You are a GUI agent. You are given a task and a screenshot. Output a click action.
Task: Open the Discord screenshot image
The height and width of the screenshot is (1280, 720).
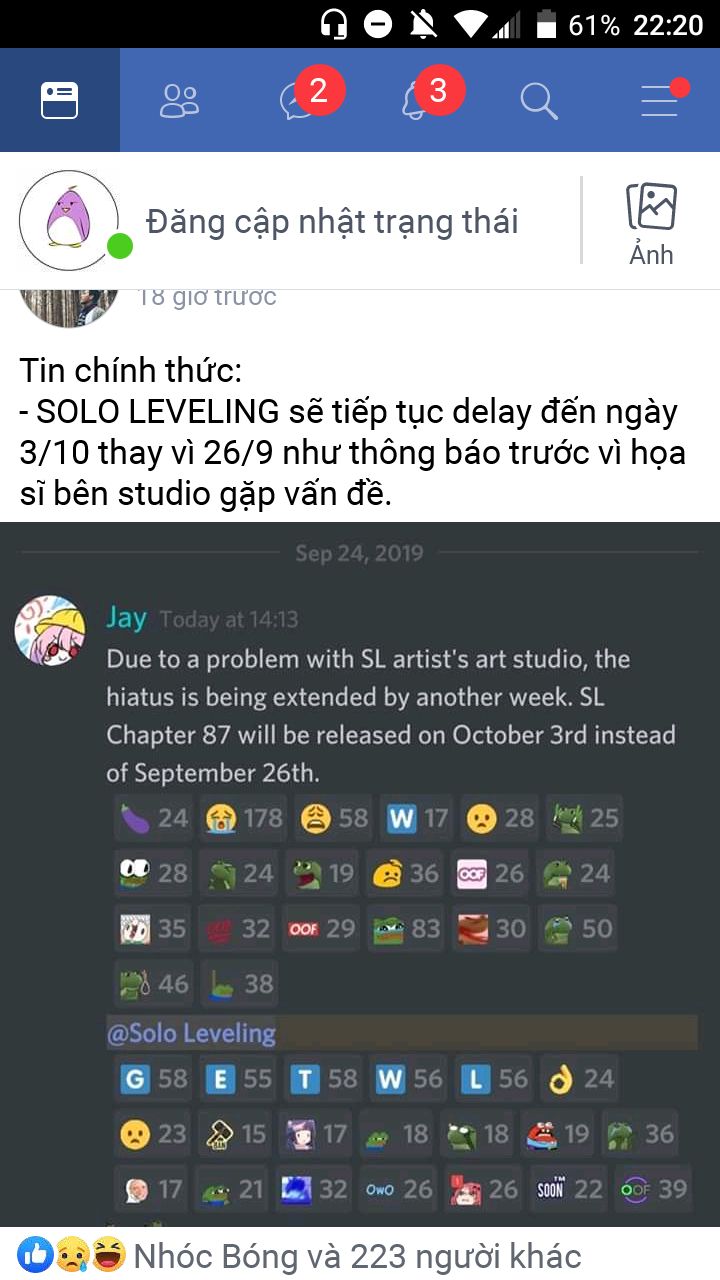(x=360, y=874)
